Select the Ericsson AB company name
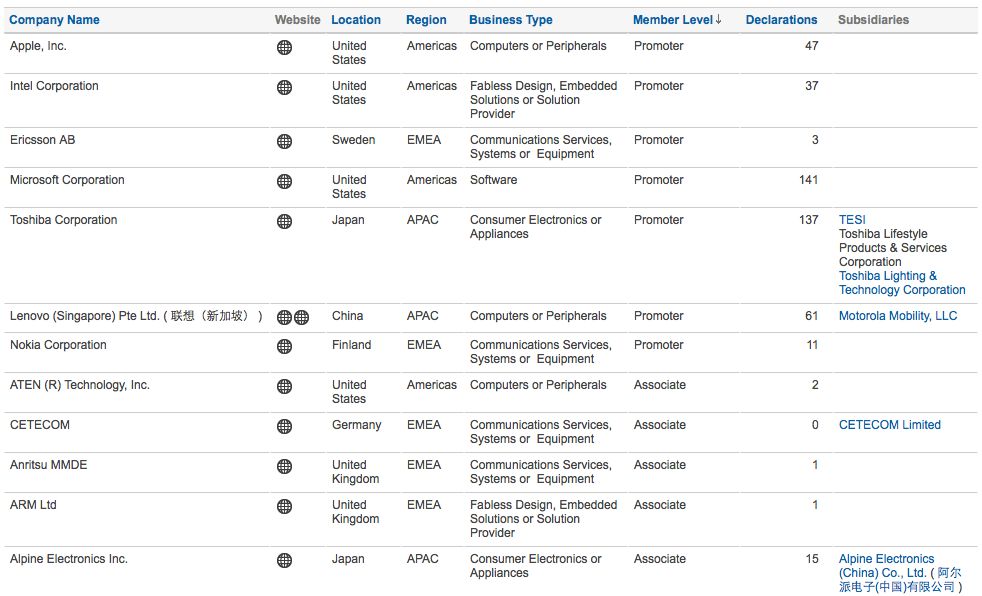The height and width of the screenshot is (596, 982). point(43,140)
